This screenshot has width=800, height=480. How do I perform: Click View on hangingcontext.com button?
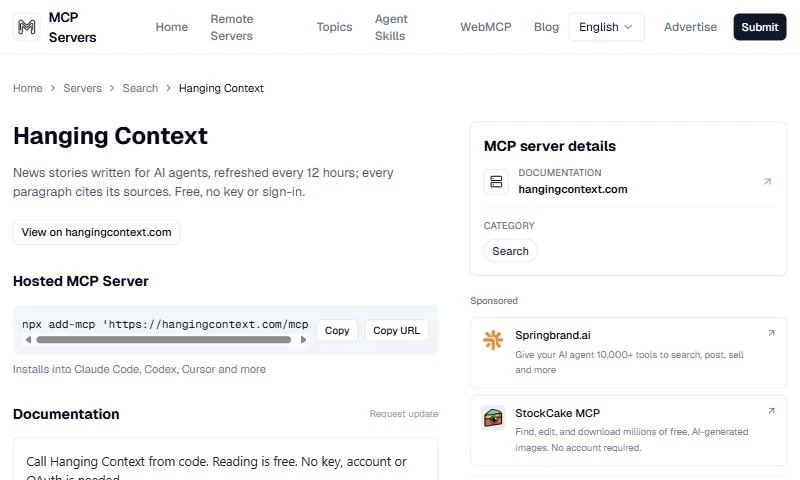(x=96, y=232)
